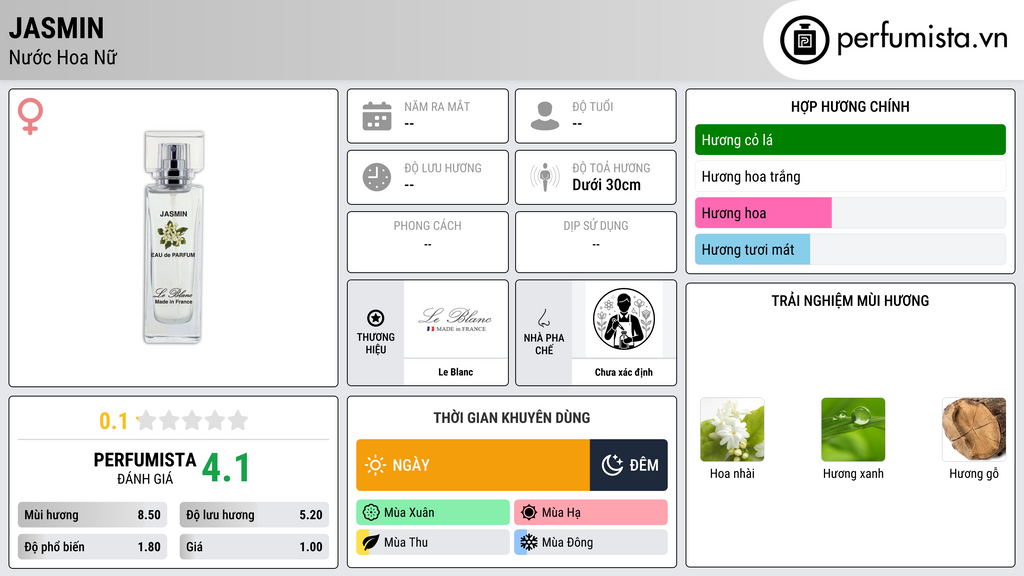Click the Perfumista đánh giá label
1024x576 pixels.
(x=145, y=468)
